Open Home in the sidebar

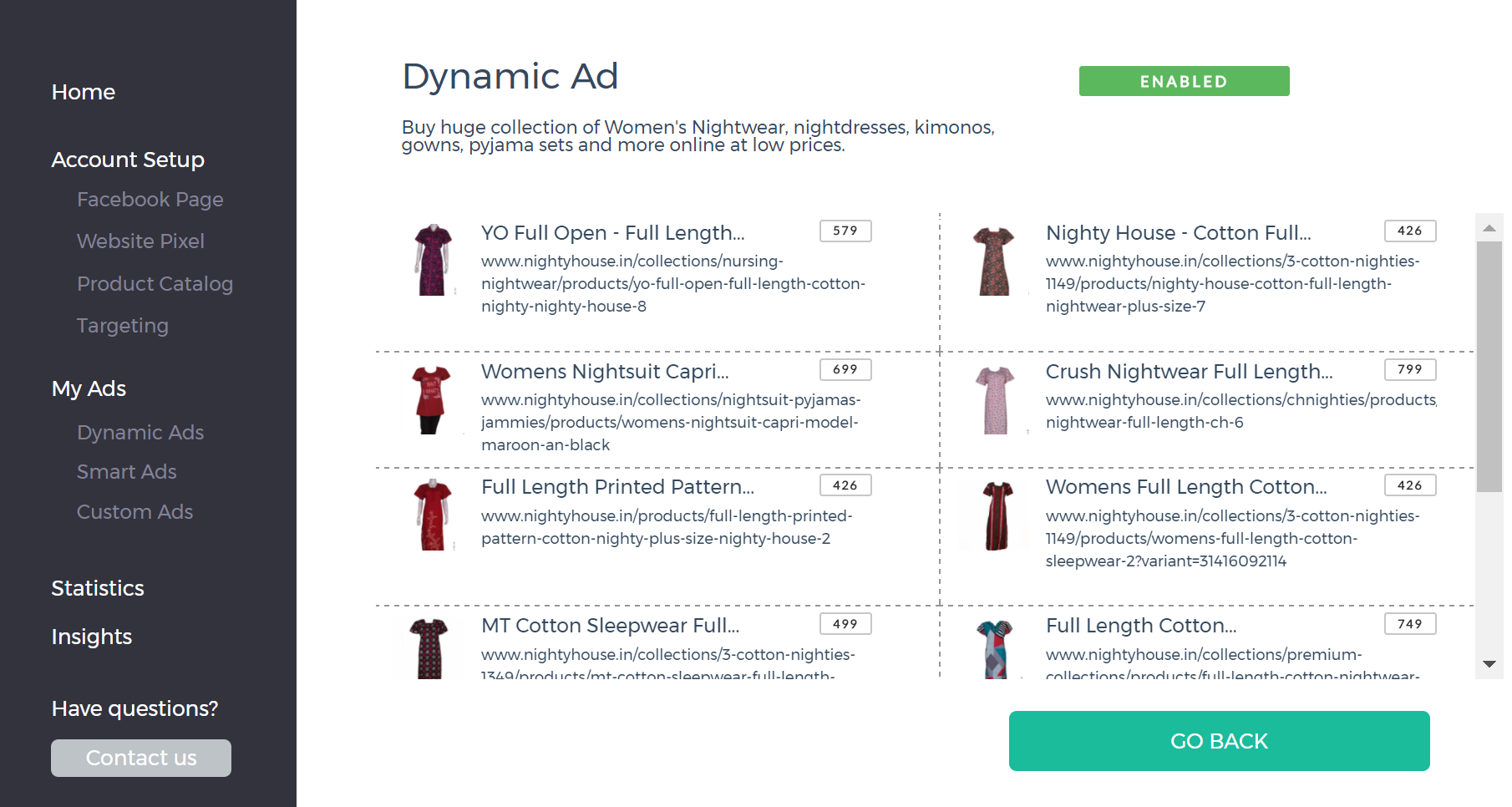(84, 92)
